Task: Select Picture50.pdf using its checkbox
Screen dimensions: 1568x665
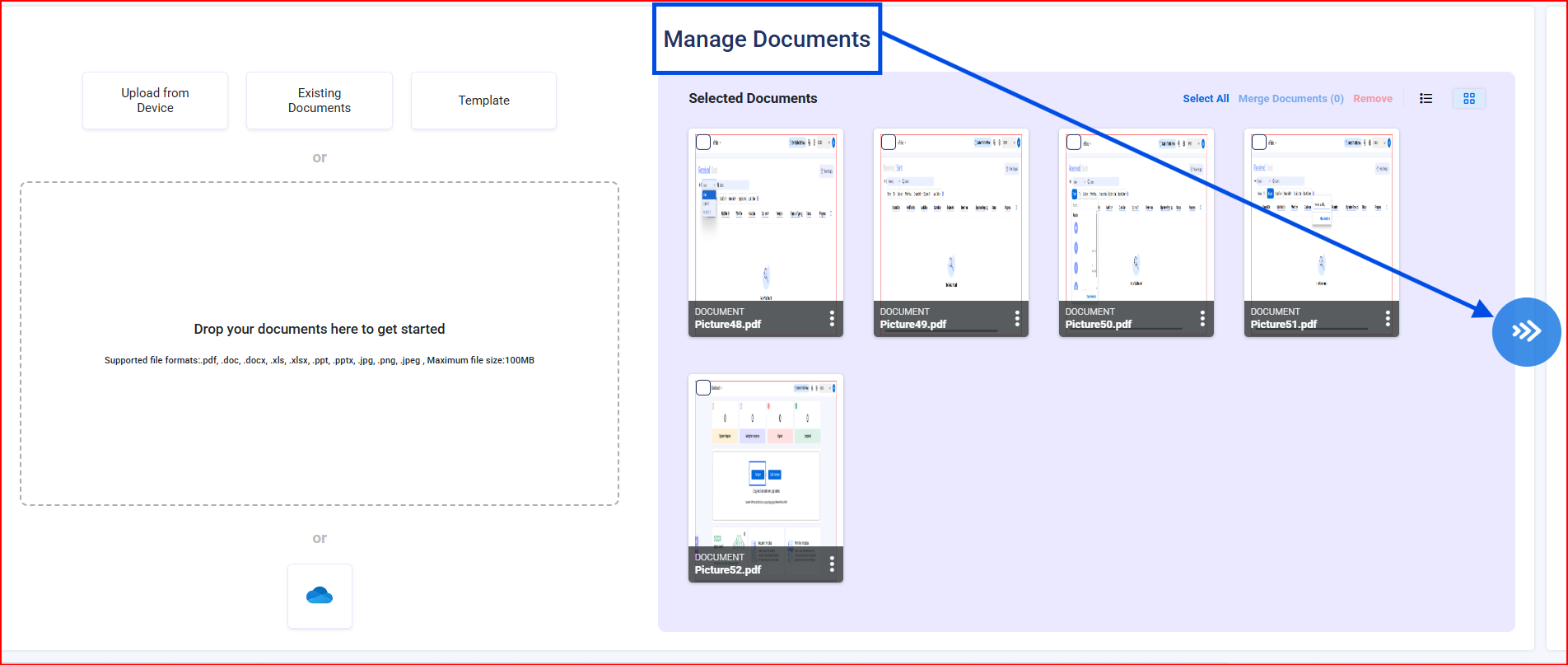Action: click(1074, 143)
